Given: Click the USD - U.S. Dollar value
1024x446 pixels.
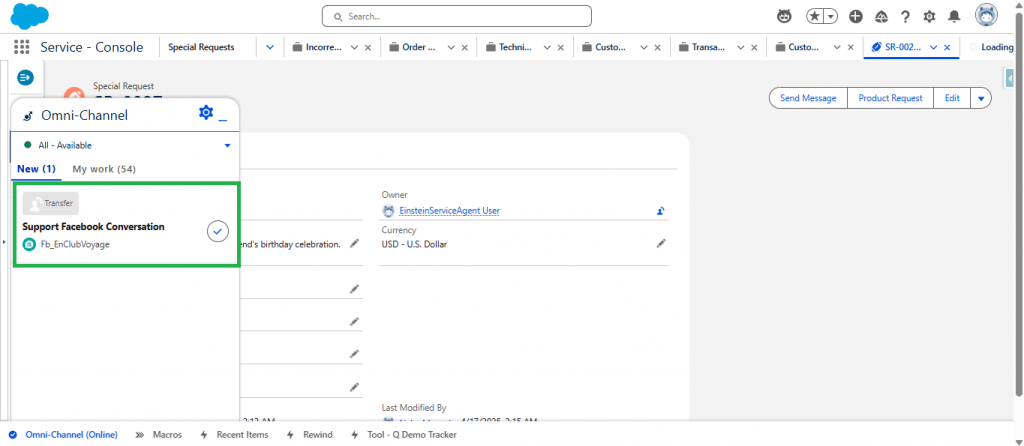Looking at the screenshot, I should click(x=414, y=244).
